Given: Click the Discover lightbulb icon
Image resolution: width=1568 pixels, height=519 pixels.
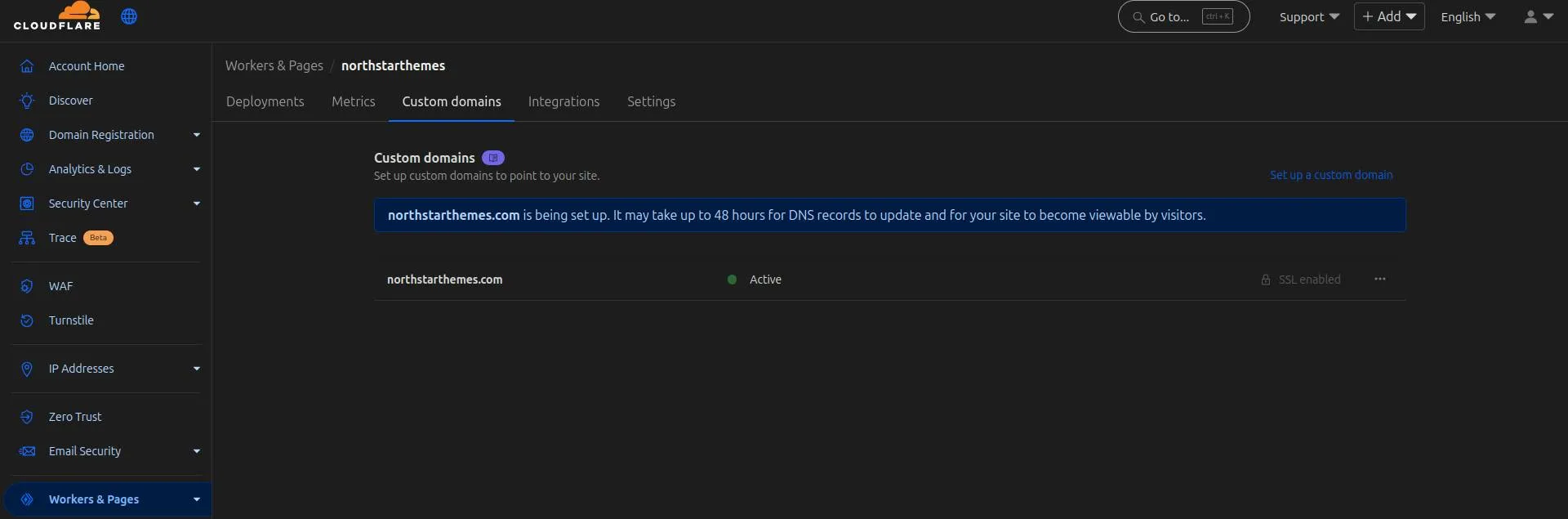Looking at the screenshot, I should point(27,101).
